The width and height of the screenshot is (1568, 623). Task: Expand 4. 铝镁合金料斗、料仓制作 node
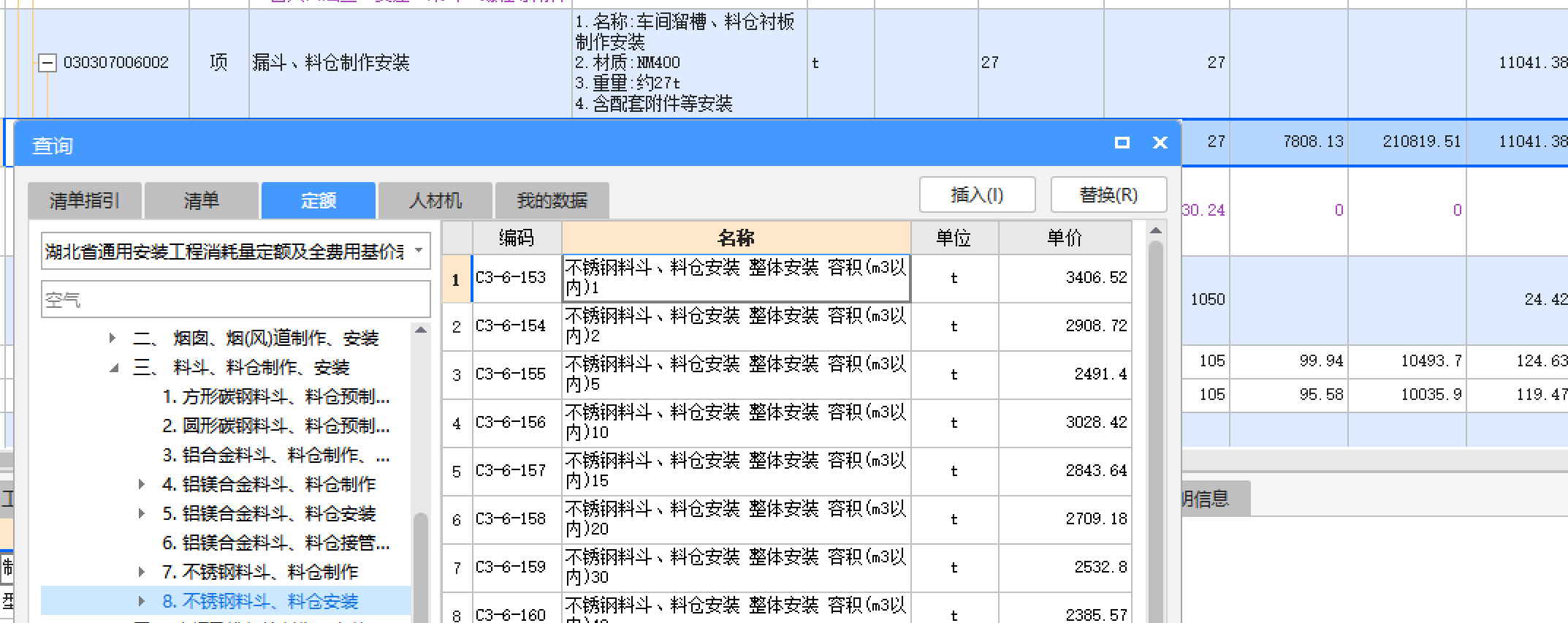142,484
